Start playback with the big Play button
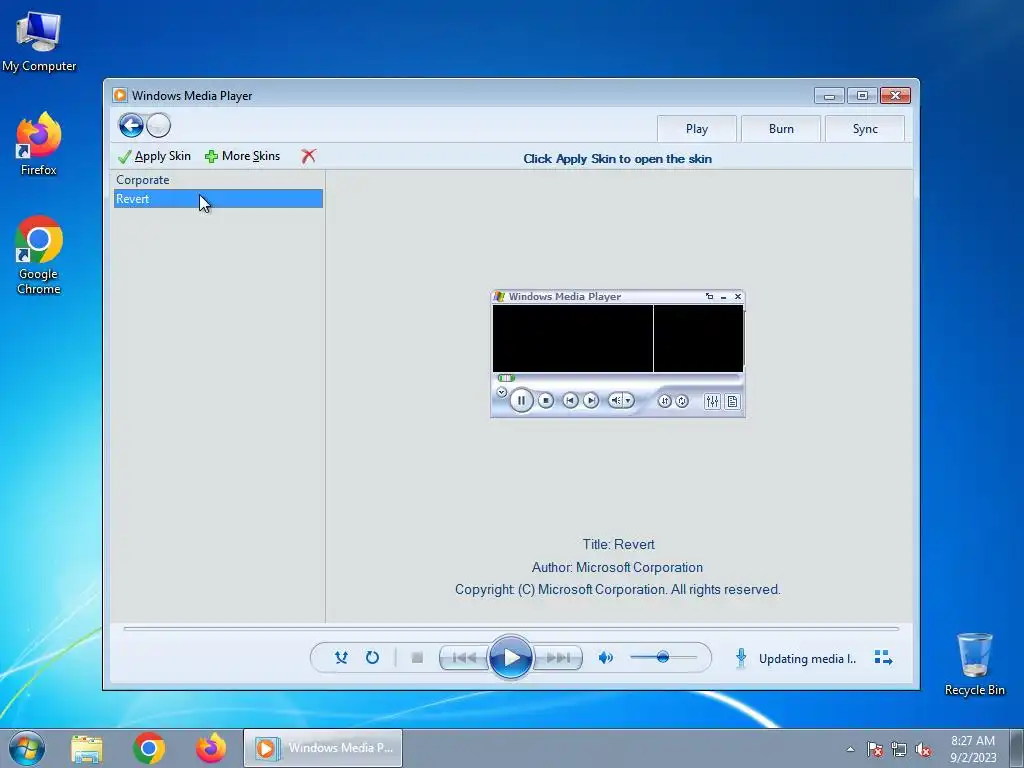The image size is (1024, 768). click(511, 657)
